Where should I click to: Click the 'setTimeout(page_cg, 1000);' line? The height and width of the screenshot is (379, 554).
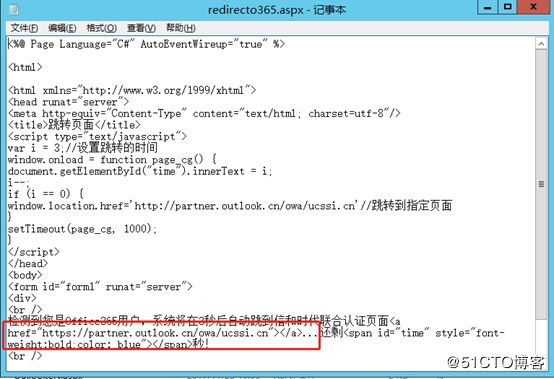(x=82, y=229)
